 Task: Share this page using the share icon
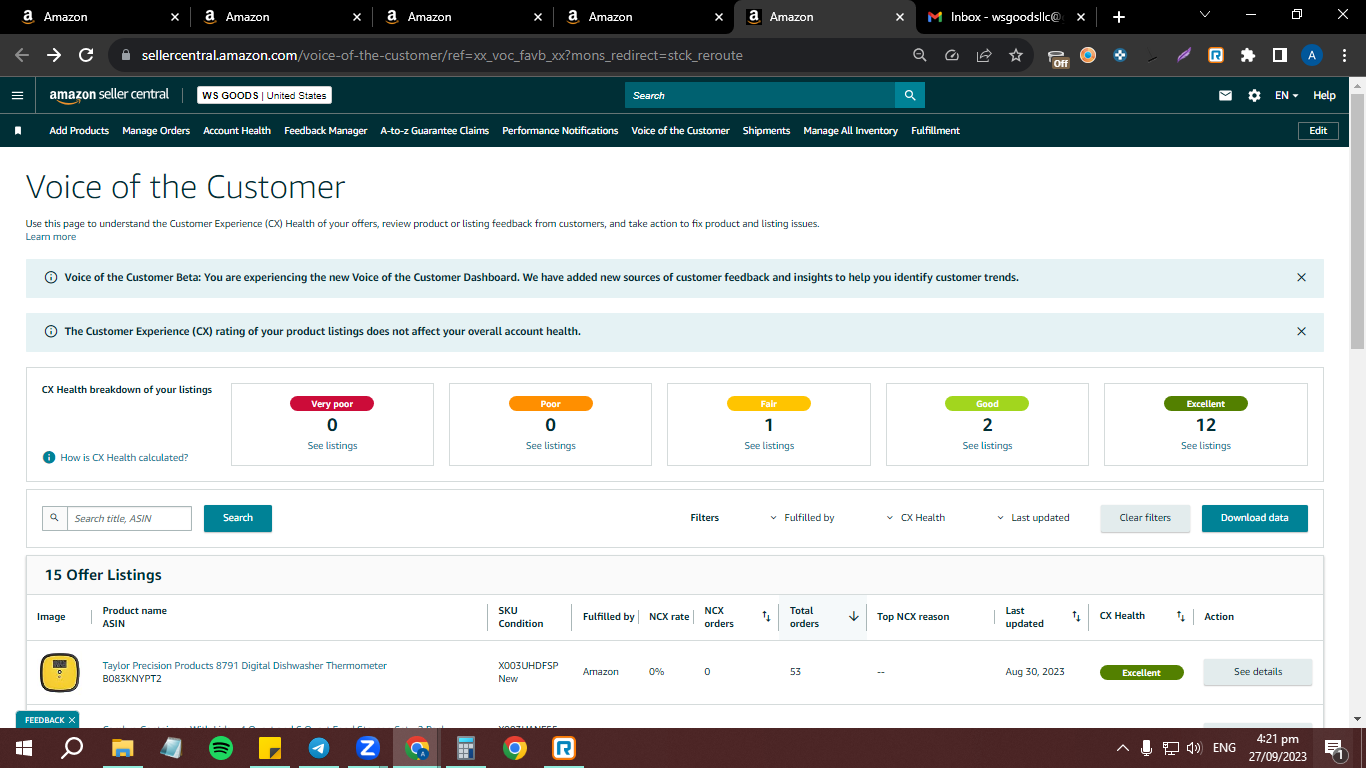(984, 55)
